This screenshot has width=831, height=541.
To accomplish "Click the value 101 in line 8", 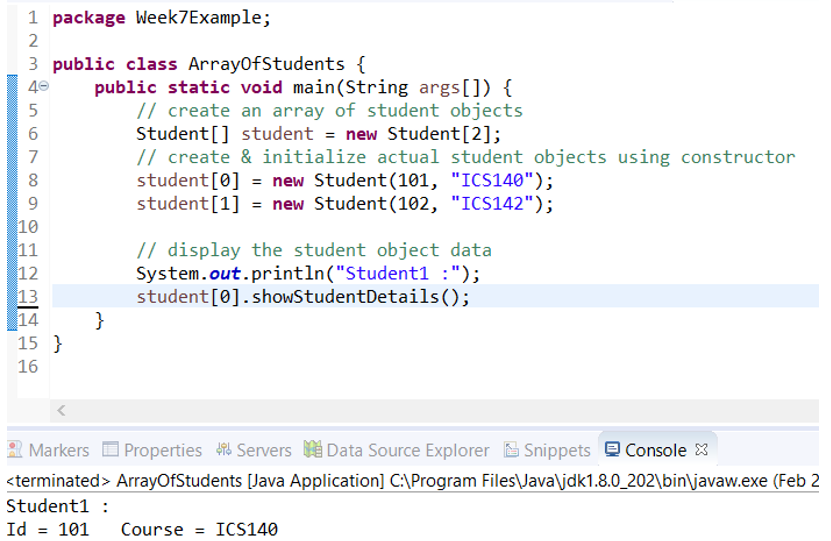I will [413, 180].
